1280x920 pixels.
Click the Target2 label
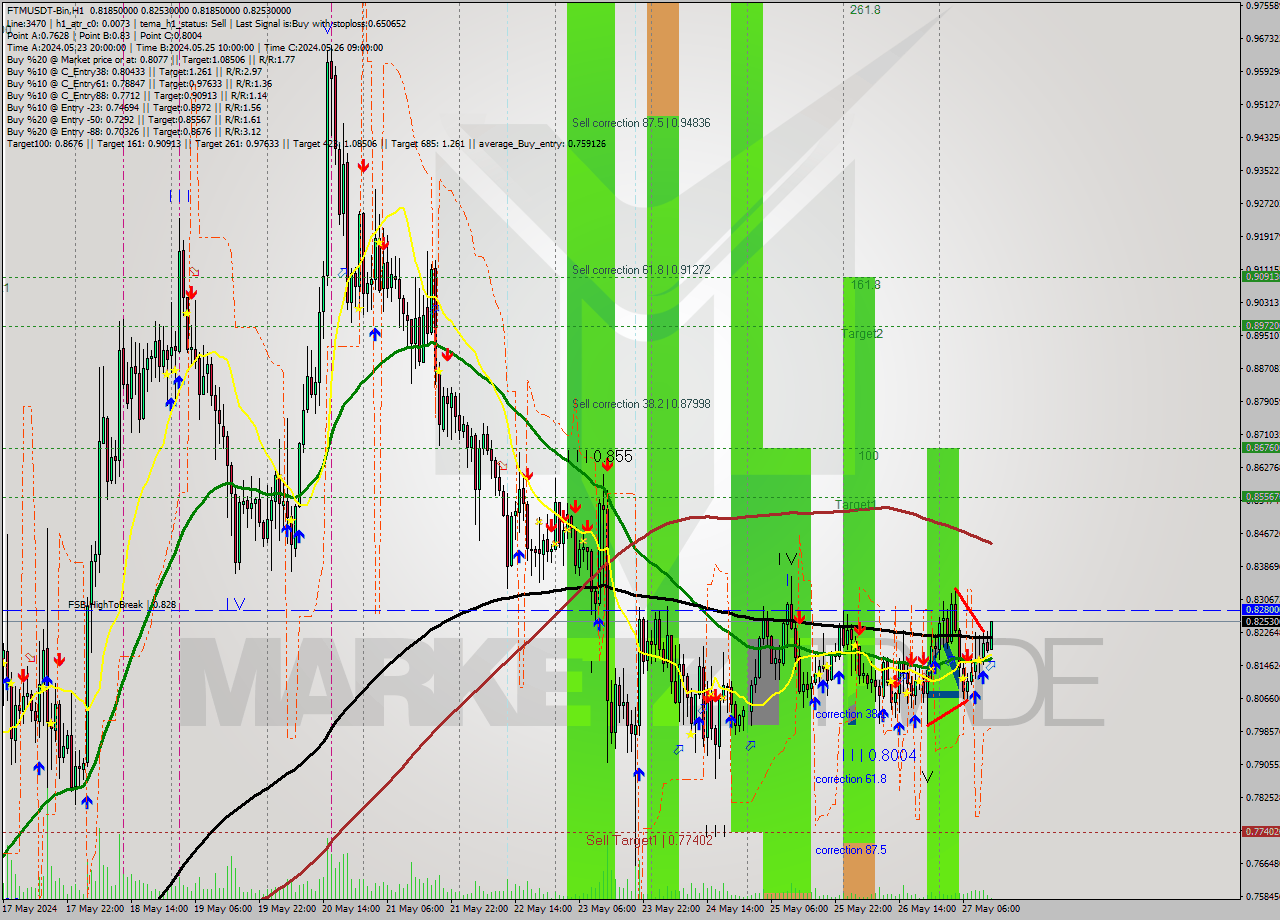coord(861,333)
